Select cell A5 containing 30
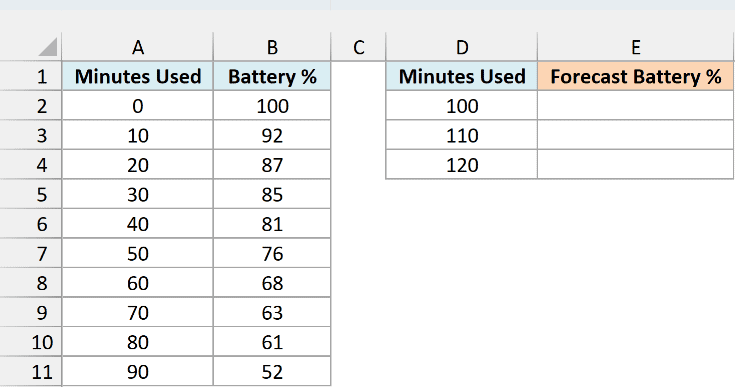This screenshot has height=387, width=735. tap(137, 194)
